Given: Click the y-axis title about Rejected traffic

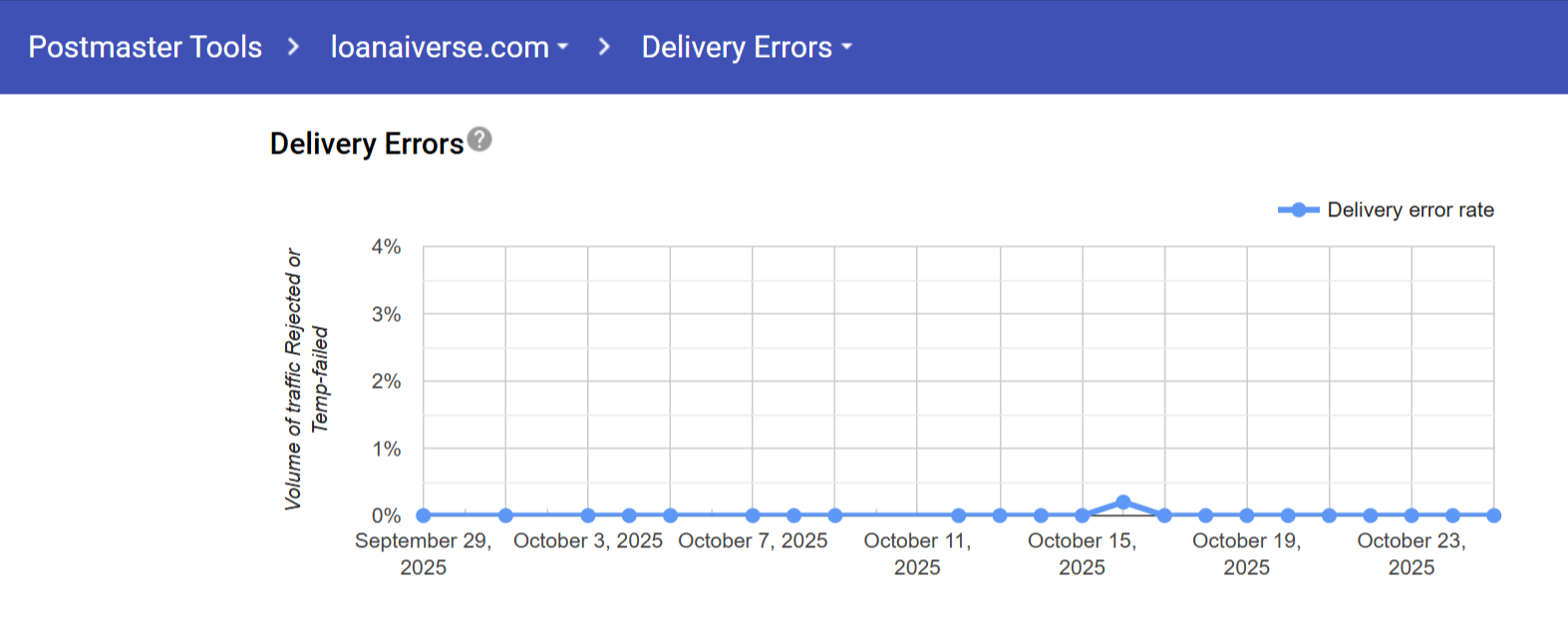Looking at the screenshot, I should pos(306,379).
